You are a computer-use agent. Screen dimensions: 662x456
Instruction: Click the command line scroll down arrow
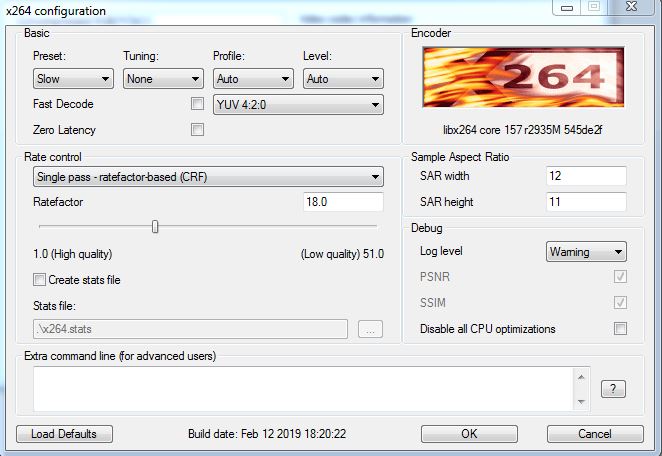pos(581,402)
